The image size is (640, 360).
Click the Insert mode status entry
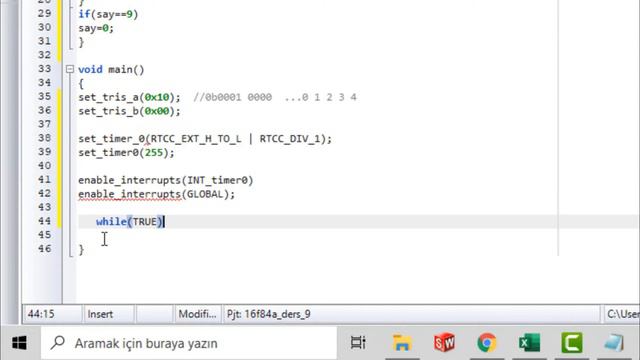point(100,314)
